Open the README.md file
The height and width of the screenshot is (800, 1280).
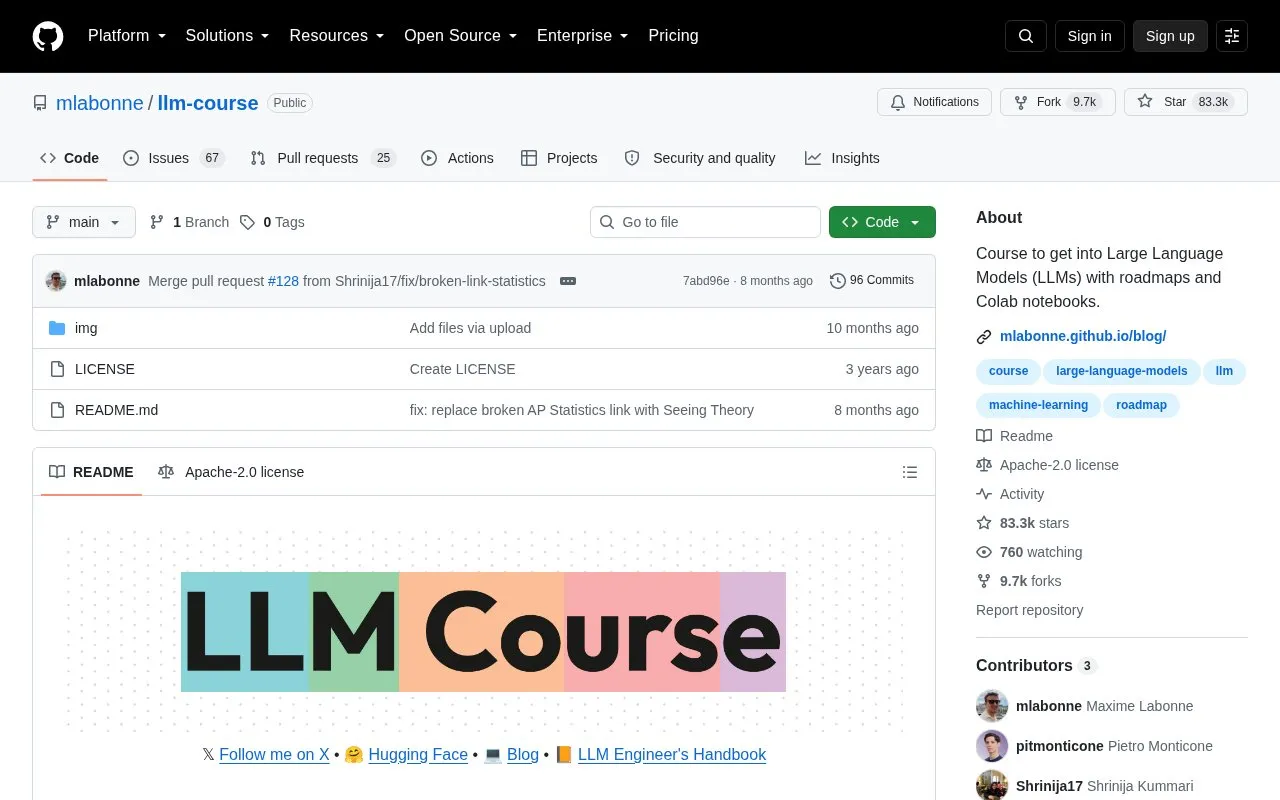point(116,410)
